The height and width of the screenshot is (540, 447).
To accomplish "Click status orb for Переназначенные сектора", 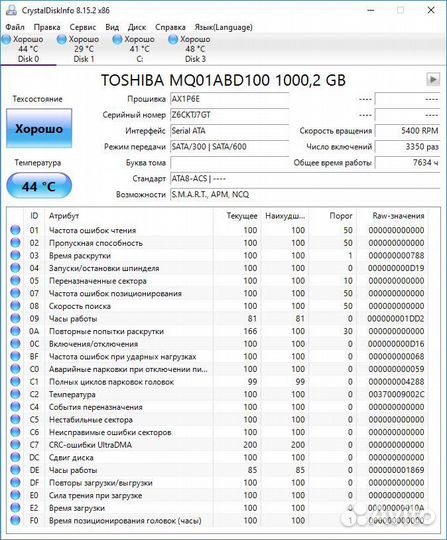I will (15, 281).
